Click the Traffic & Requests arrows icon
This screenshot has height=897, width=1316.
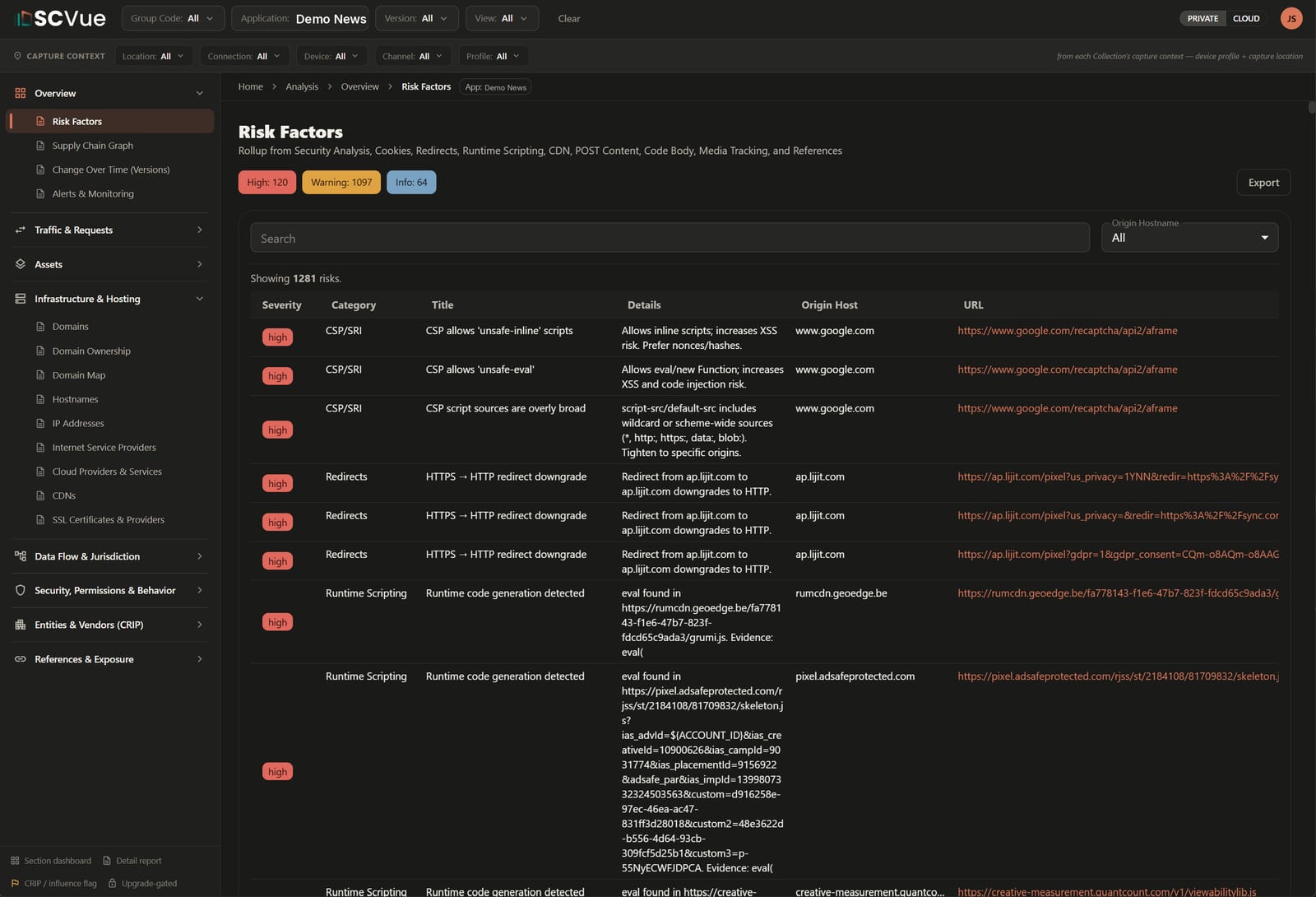pos(21,230)
